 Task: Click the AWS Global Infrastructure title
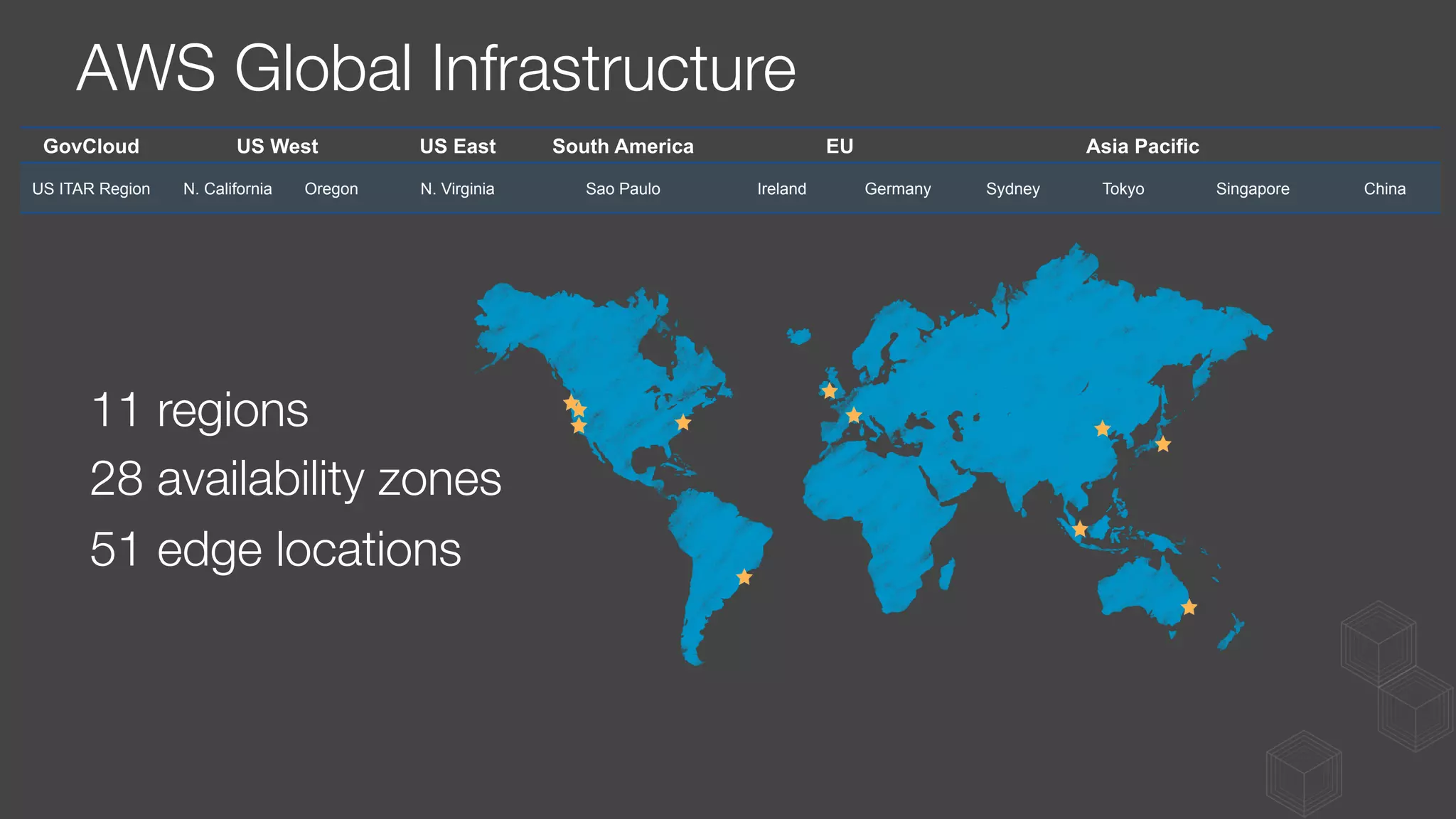coord(436,68)
